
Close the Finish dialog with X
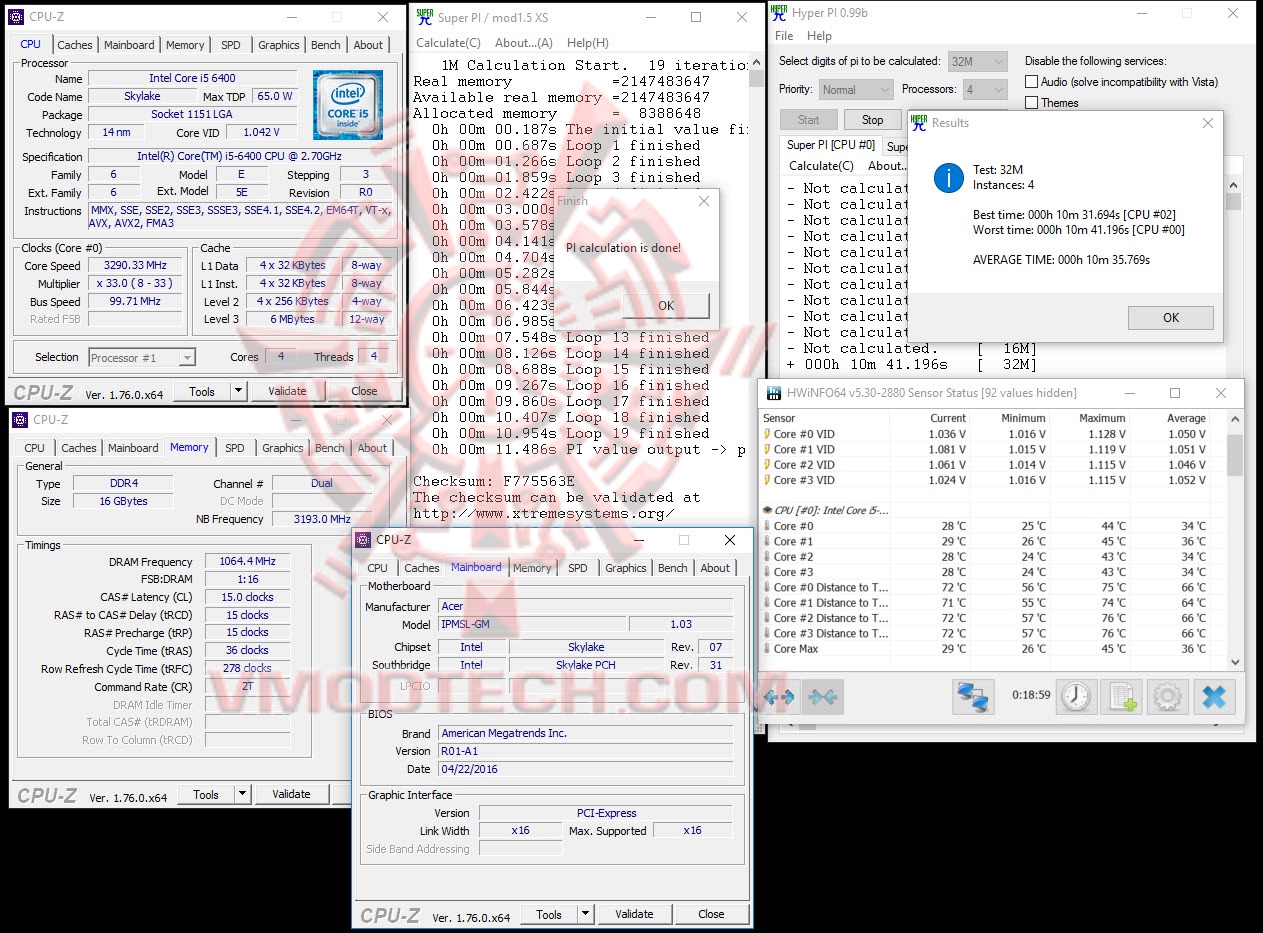point(703,201)
